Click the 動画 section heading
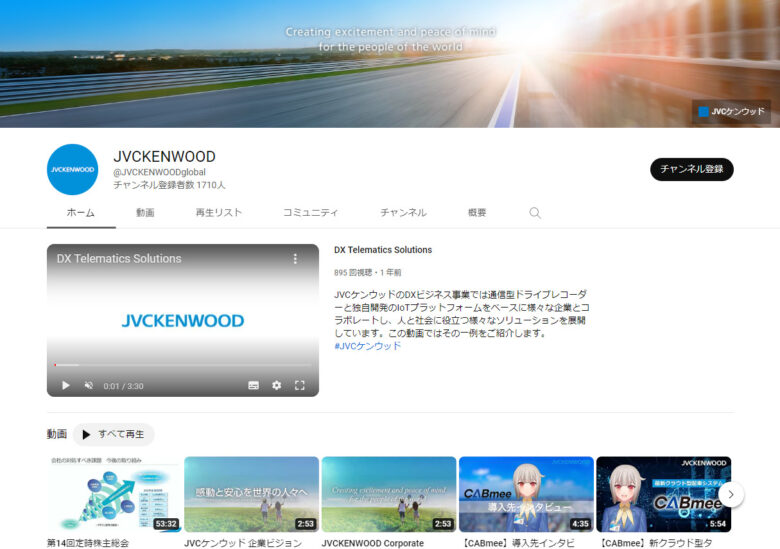This screenshot has width=780, height=549. pyautogui.click(x=57, y=434)
